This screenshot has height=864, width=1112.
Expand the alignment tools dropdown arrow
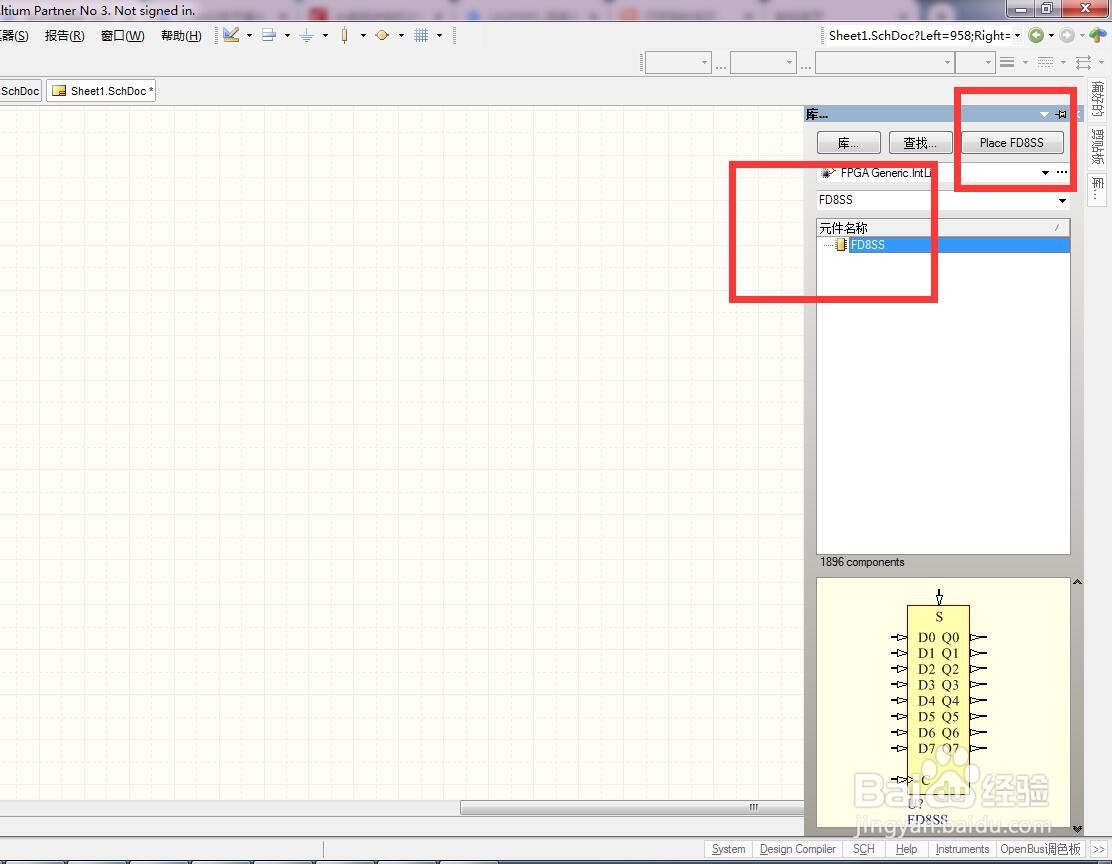[x=287, y=35]
